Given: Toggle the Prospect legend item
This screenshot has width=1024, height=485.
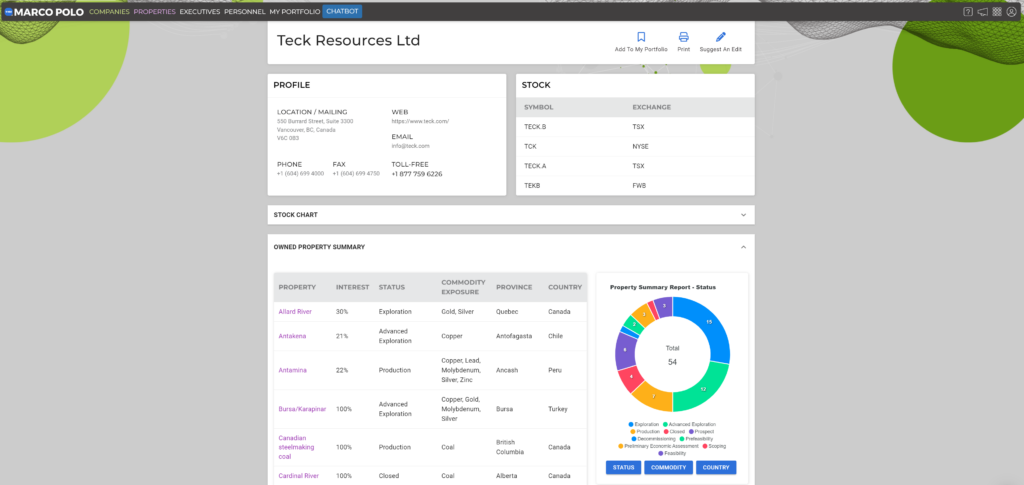Looking at the screenshot, I should [x=701, y=431].
